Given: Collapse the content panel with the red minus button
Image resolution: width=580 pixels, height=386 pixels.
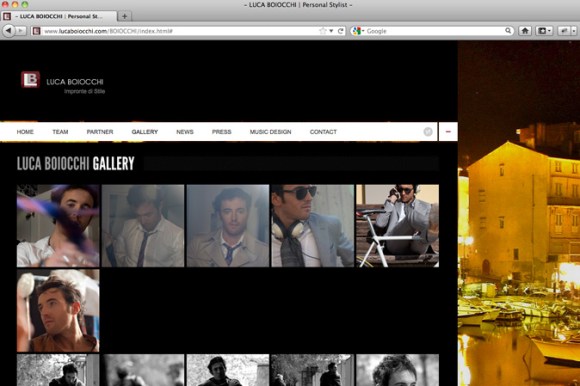Looking at the screenshot, I should (x=448, y=132).
